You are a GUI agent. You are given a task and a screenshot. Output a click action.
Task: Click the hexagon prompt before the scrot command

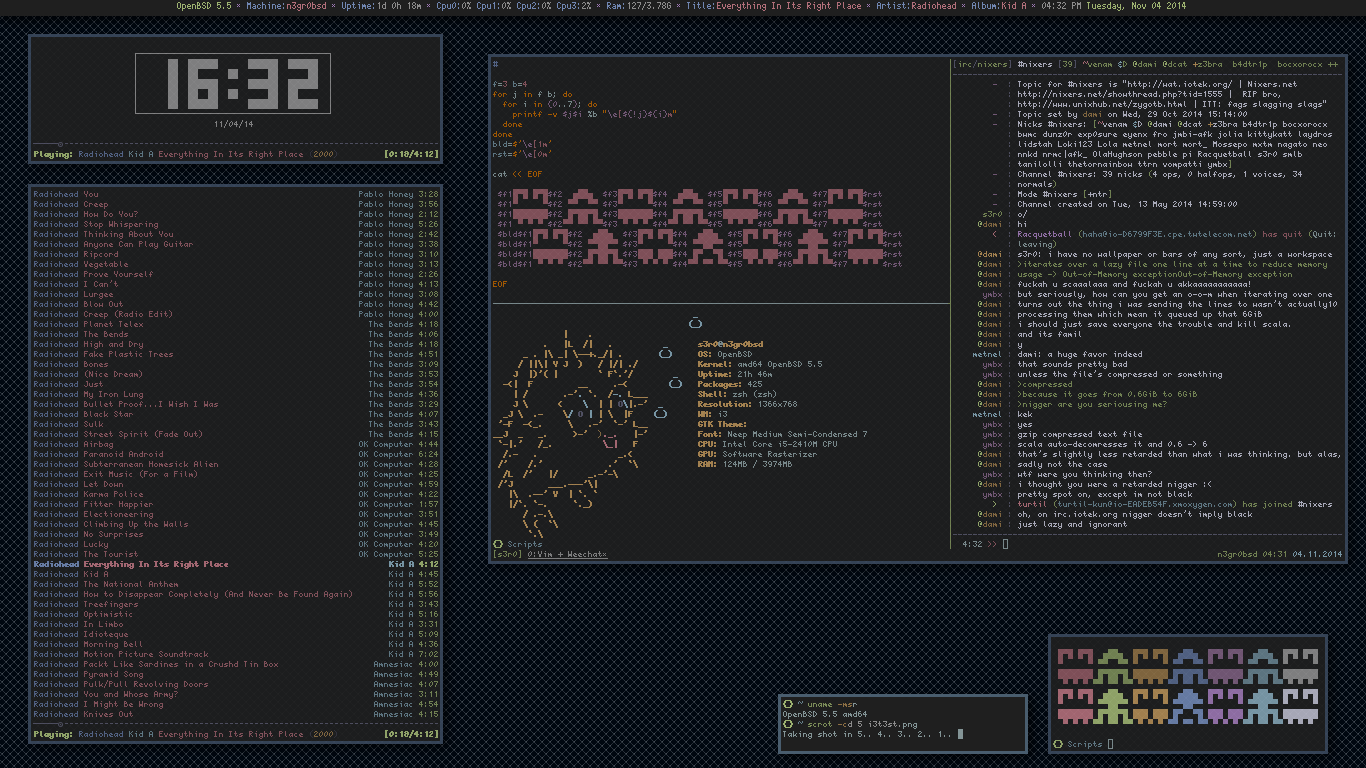(788, 724)
